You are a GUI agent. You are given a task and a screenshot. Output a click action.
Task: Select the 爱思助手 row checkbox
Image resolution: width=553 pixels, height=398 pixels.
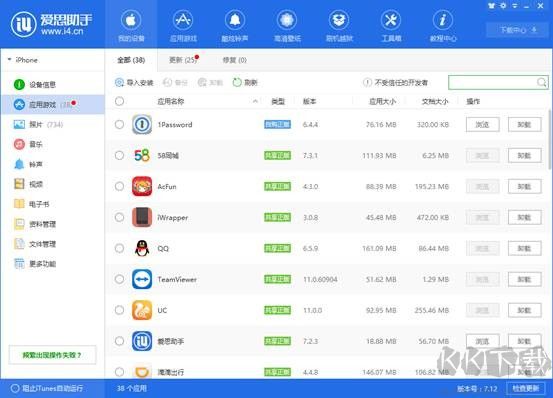pos(120,341)
